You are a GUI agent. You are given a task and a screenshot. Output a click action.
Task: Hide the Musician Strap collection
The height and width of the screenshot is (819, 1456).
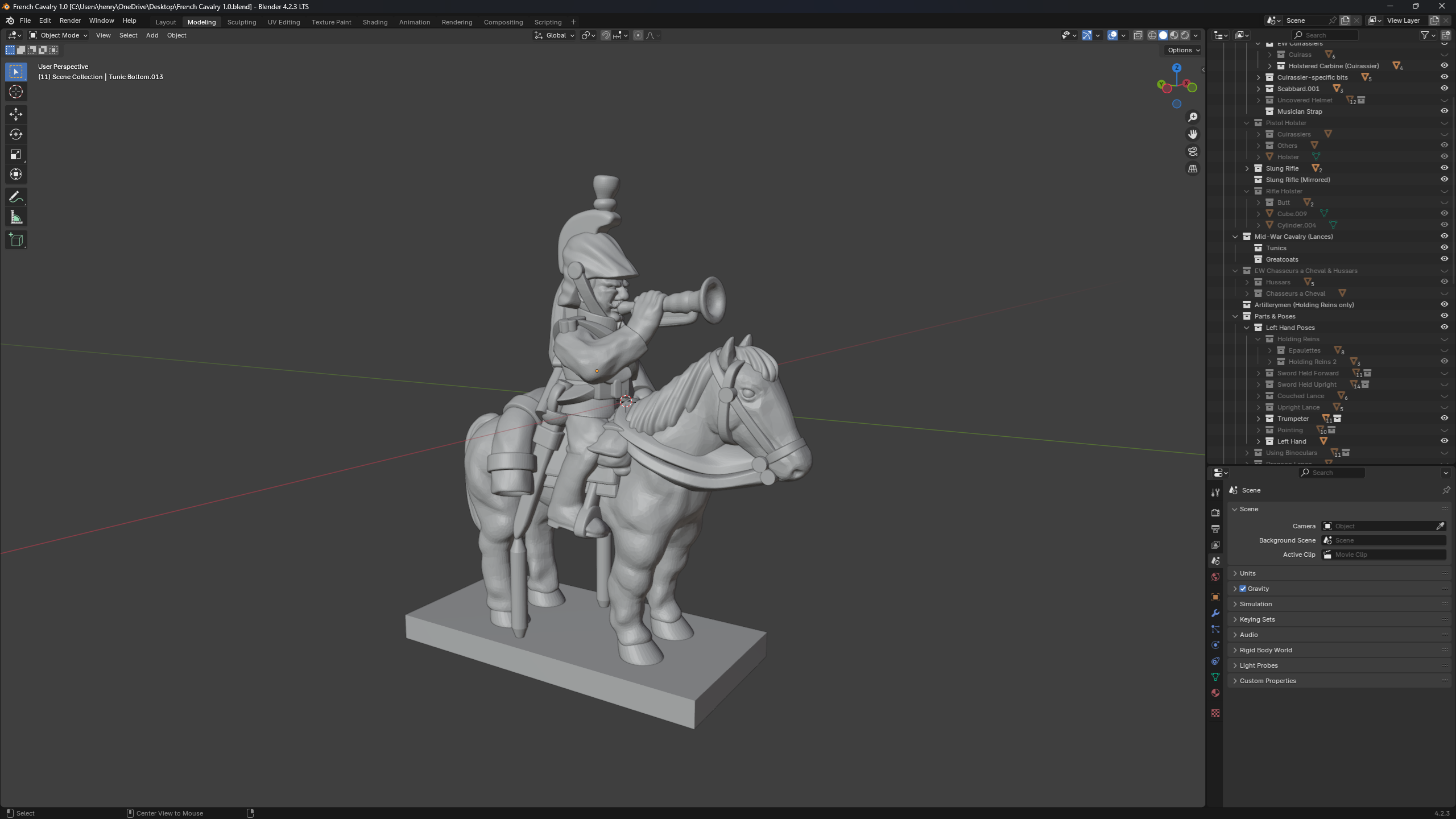(x=1443, y=111)
